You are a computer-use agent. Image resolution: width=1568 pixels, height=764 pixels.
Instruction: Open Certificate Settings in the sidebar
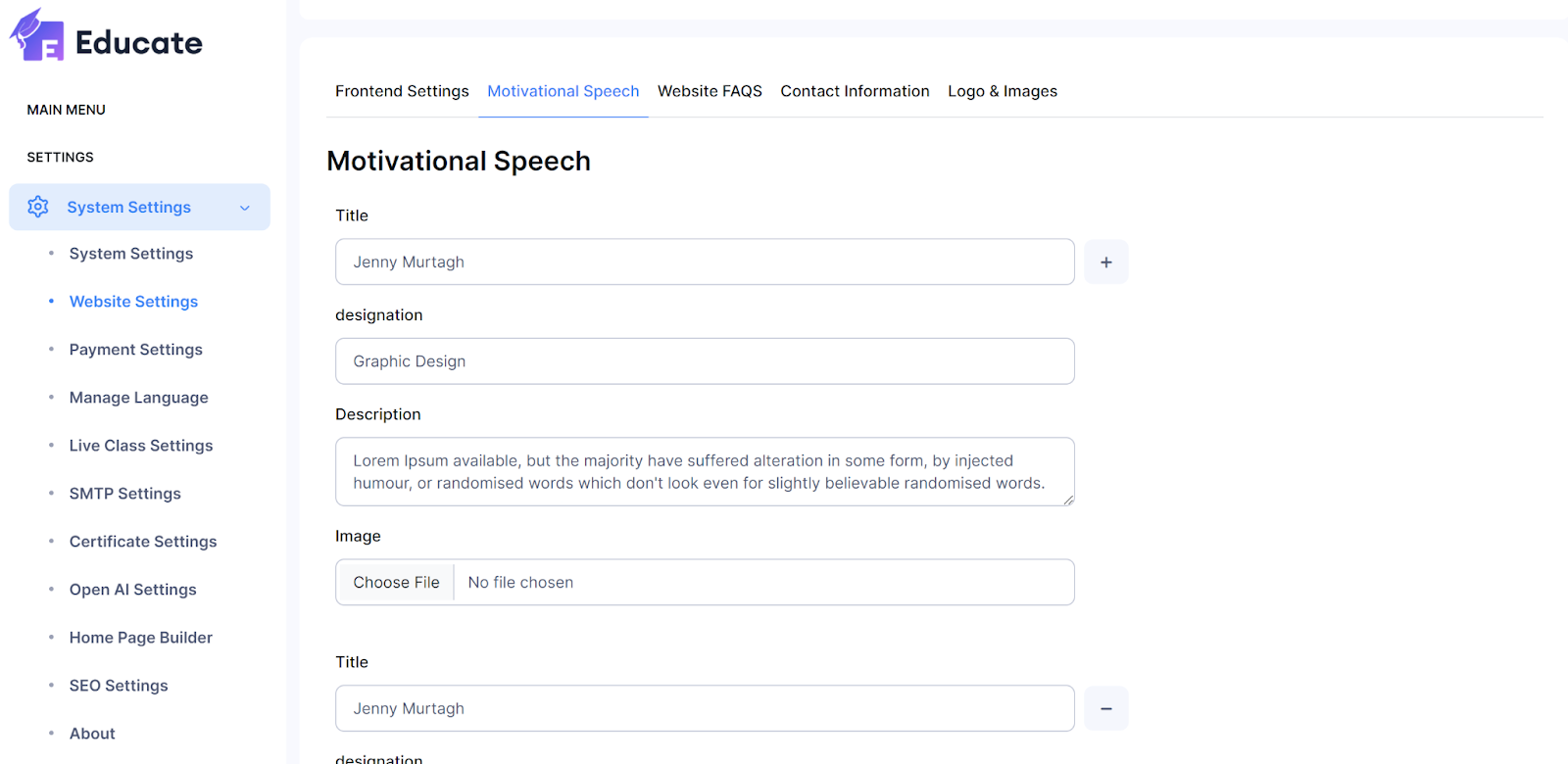[142, 542]
